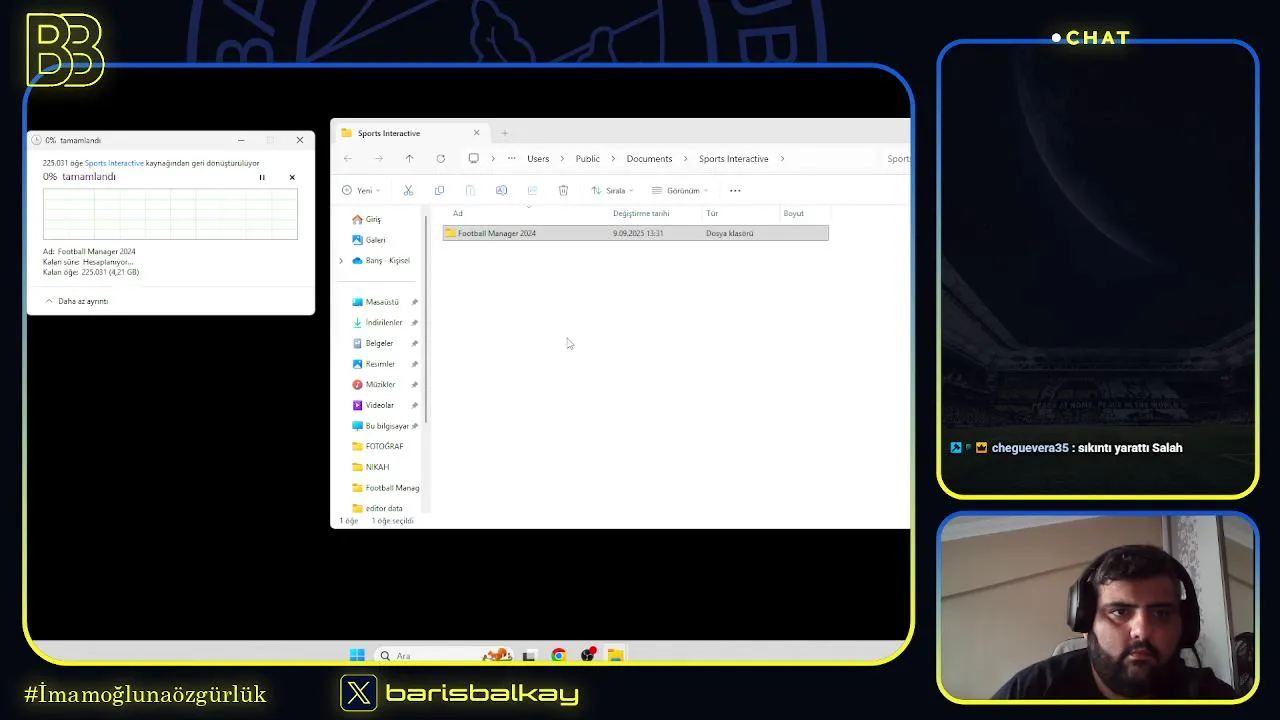Close the Sports Interactive Explorer tab
1280x720 pixels.
[476, 133]
